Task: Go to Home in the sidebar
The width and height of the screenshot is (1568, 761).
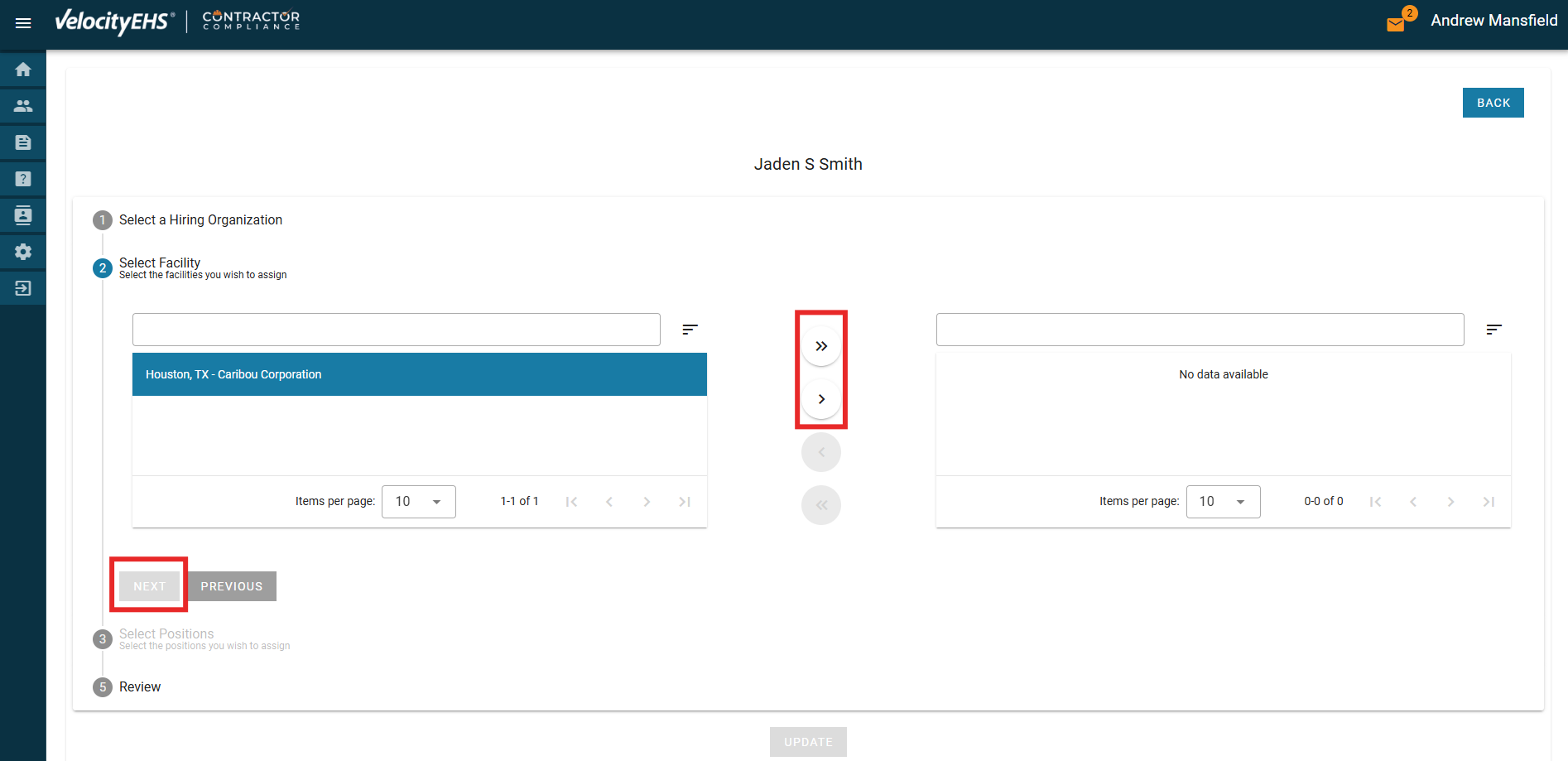Action: [23, 70]
